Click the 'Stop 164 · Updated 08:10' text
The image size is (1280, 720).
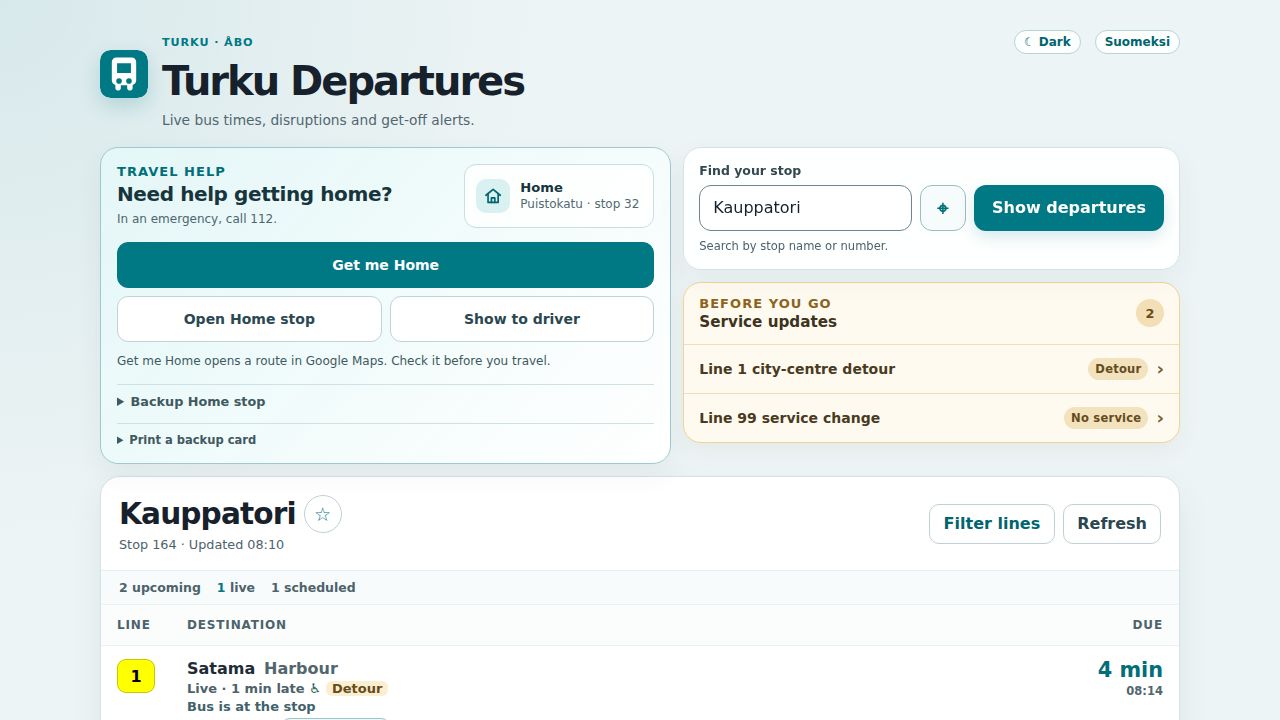click(x=201, y=545)
